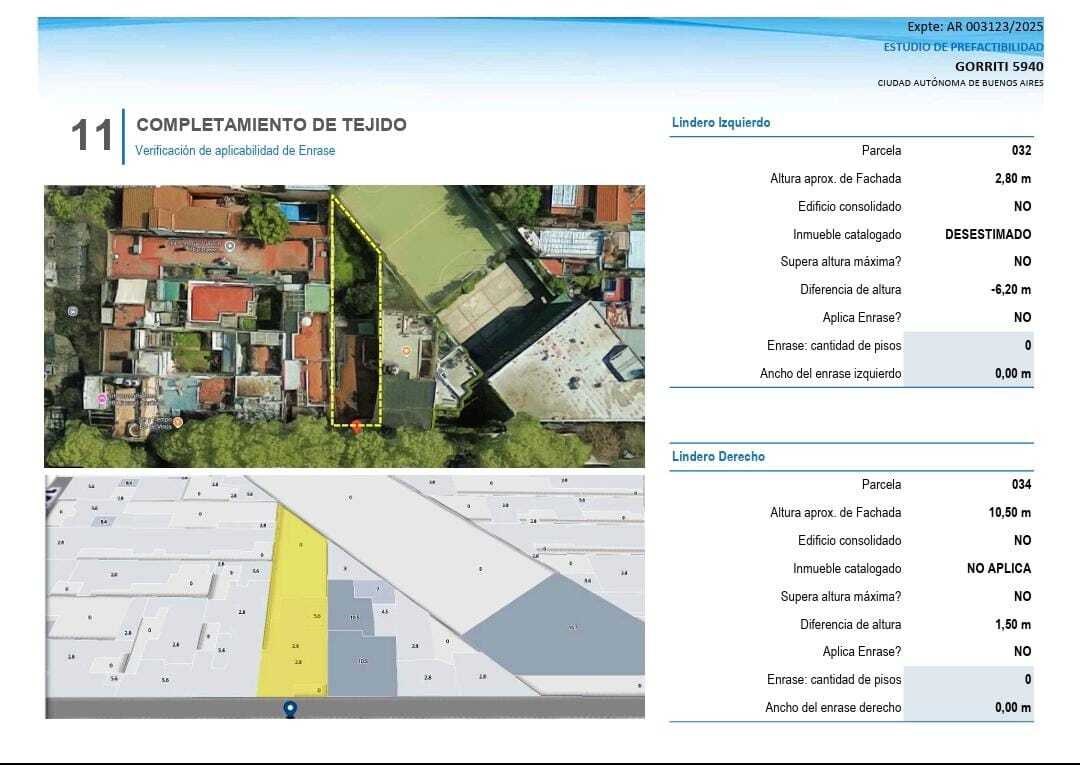This screenshot has height=765, width=1080.
Task: Click the Lindero Izquierdo section heading
Action: click(721, 123)
